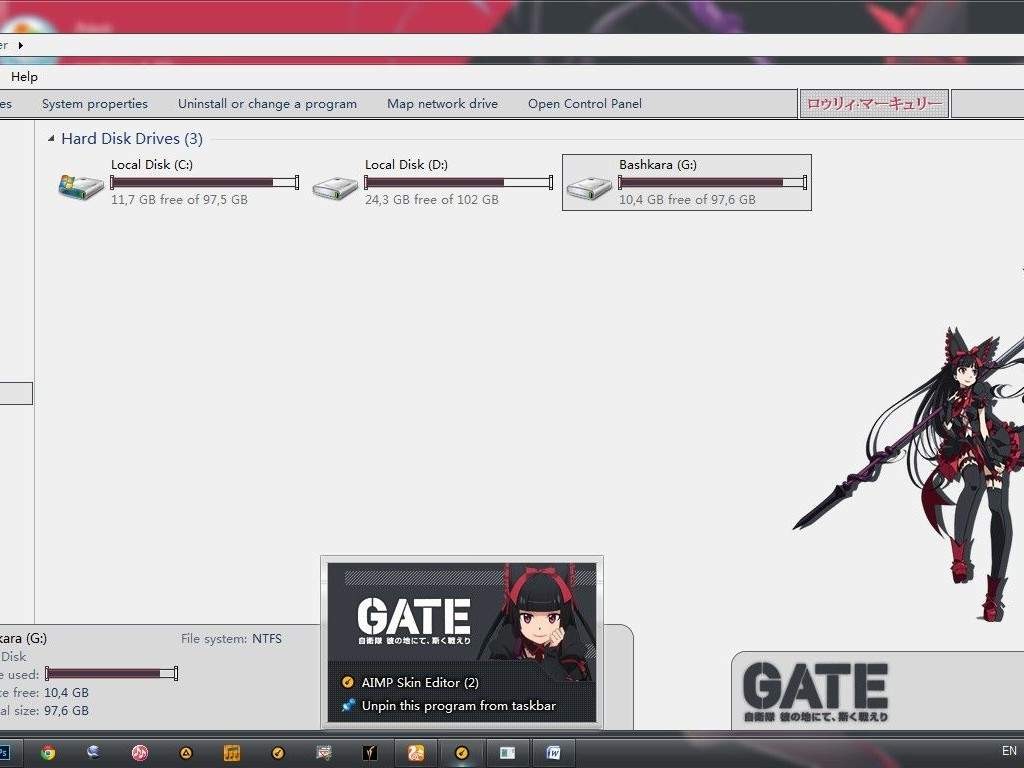Open Uninstall or change a program

pyautogui.click(x=267, y=103)
